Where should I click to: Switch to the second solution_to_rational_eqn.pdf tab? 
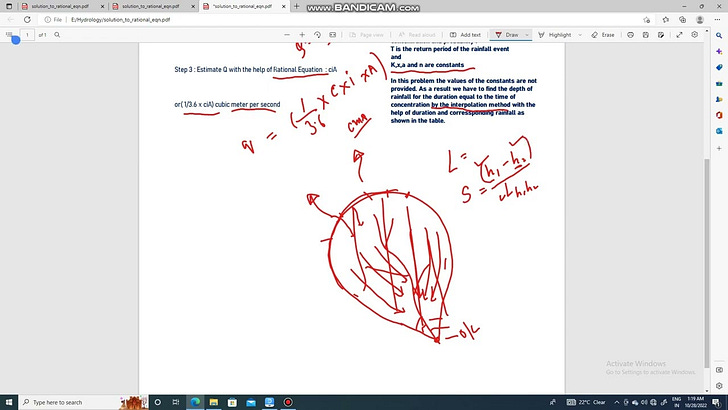(152, 6)
